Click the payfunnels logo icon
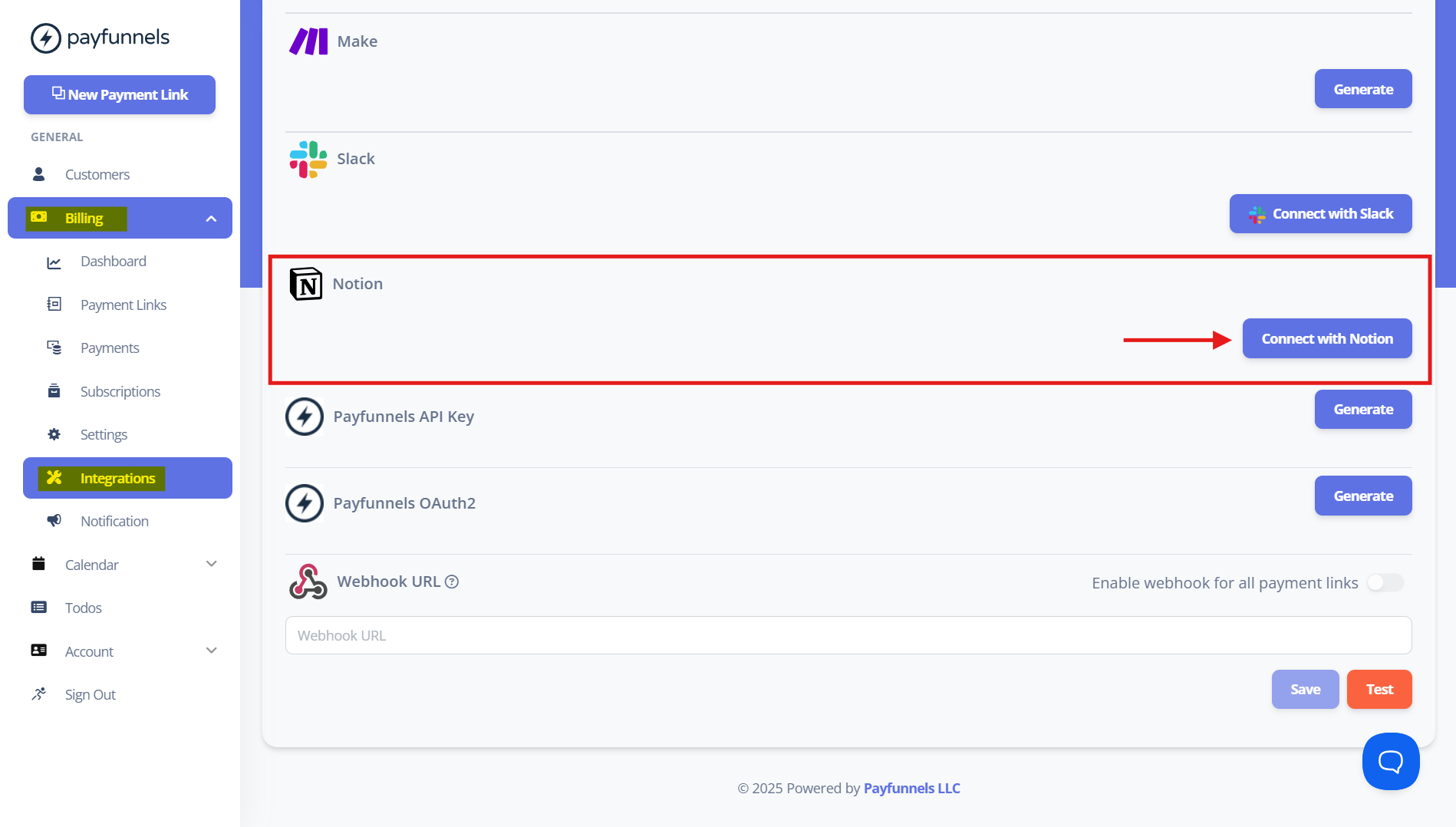This screenshot has height=827, width=1456. point(46,38)
